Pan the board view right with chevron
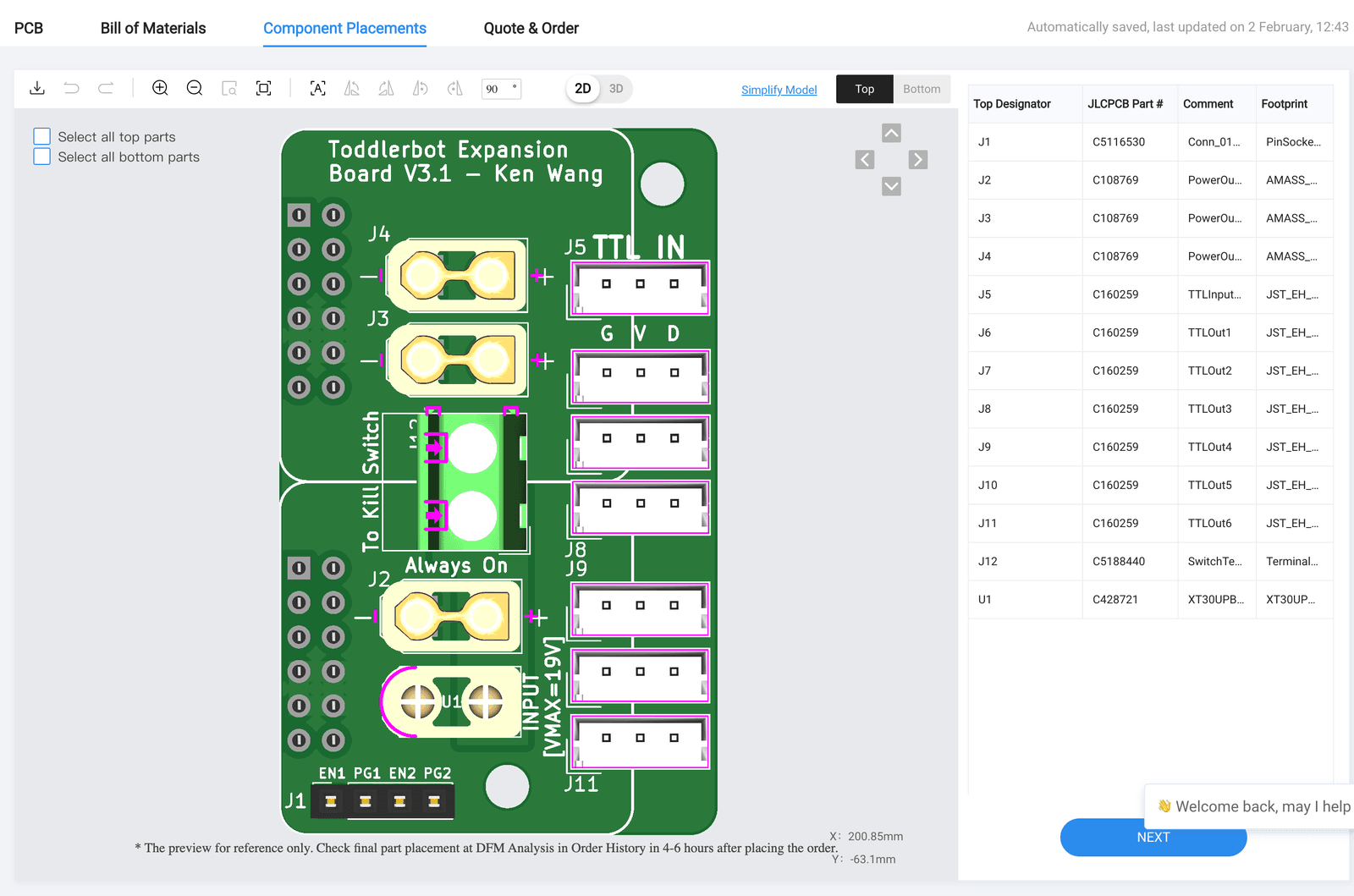Viewport: 1354px width, 896px height. point(918,160)
